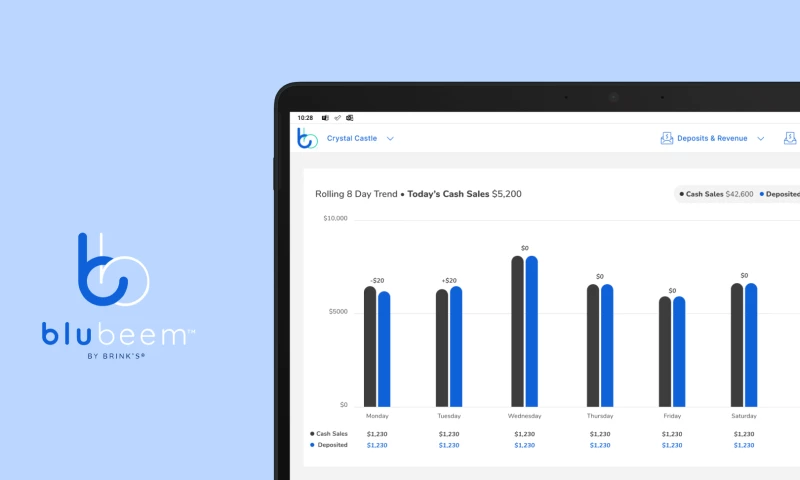The height and width of the screenshot is (480, 800).
Task: Click the blubeem logo in app header
Action: coord(308,139)
